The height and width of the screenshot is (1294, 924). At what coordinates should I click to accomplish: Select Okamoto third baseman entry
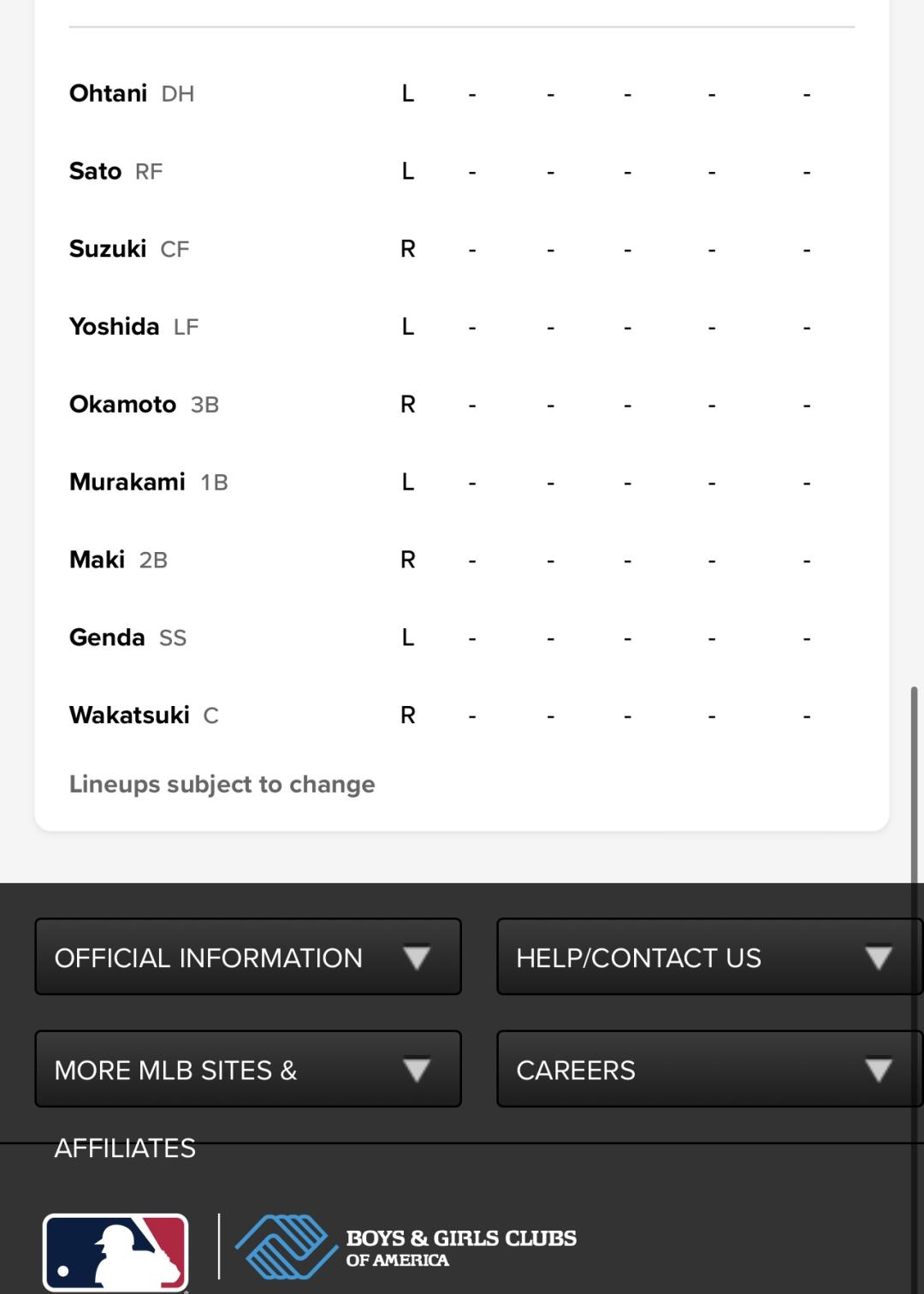pyautogui.click(x=122, y=404)
